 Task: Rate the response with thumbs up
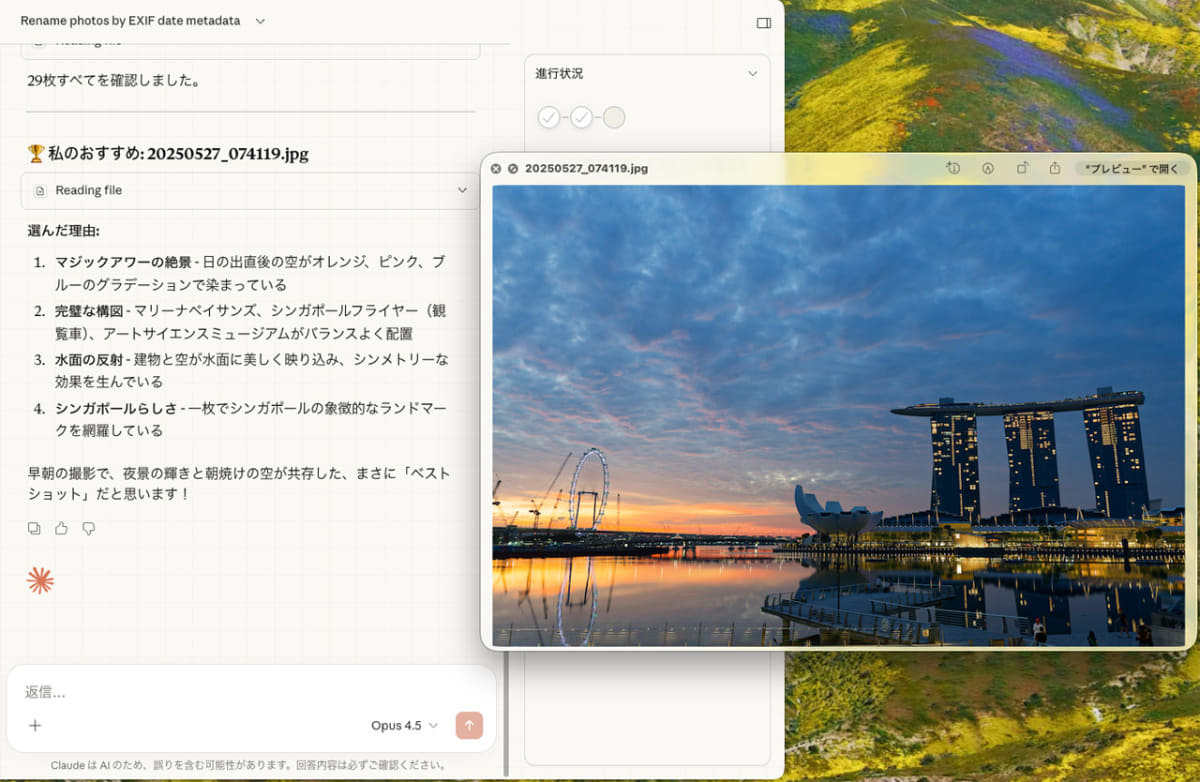coord(62,528)
